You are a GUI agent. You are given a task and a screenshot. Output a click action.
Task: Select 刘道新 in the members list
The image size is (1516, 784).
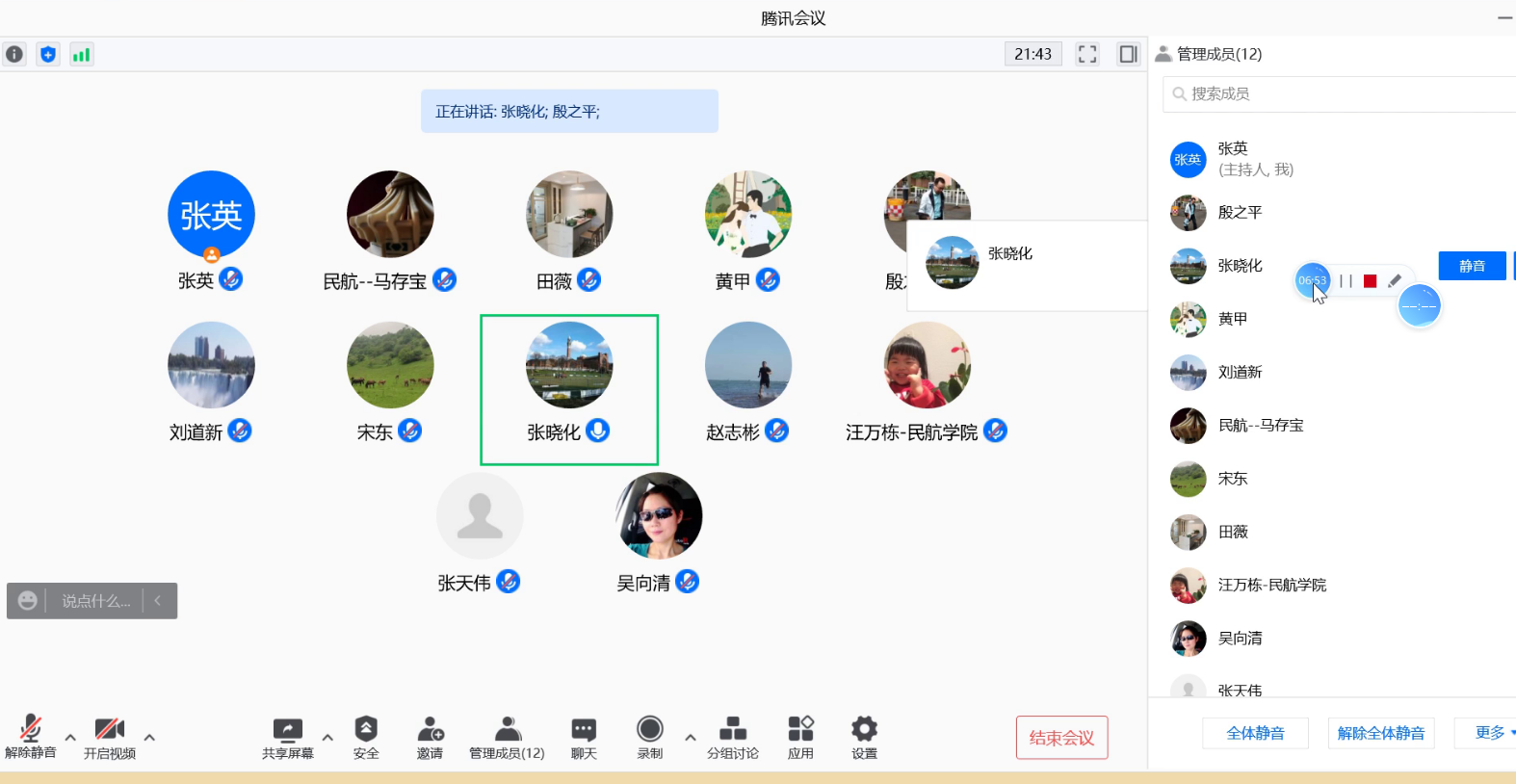tap(1240, 372)
